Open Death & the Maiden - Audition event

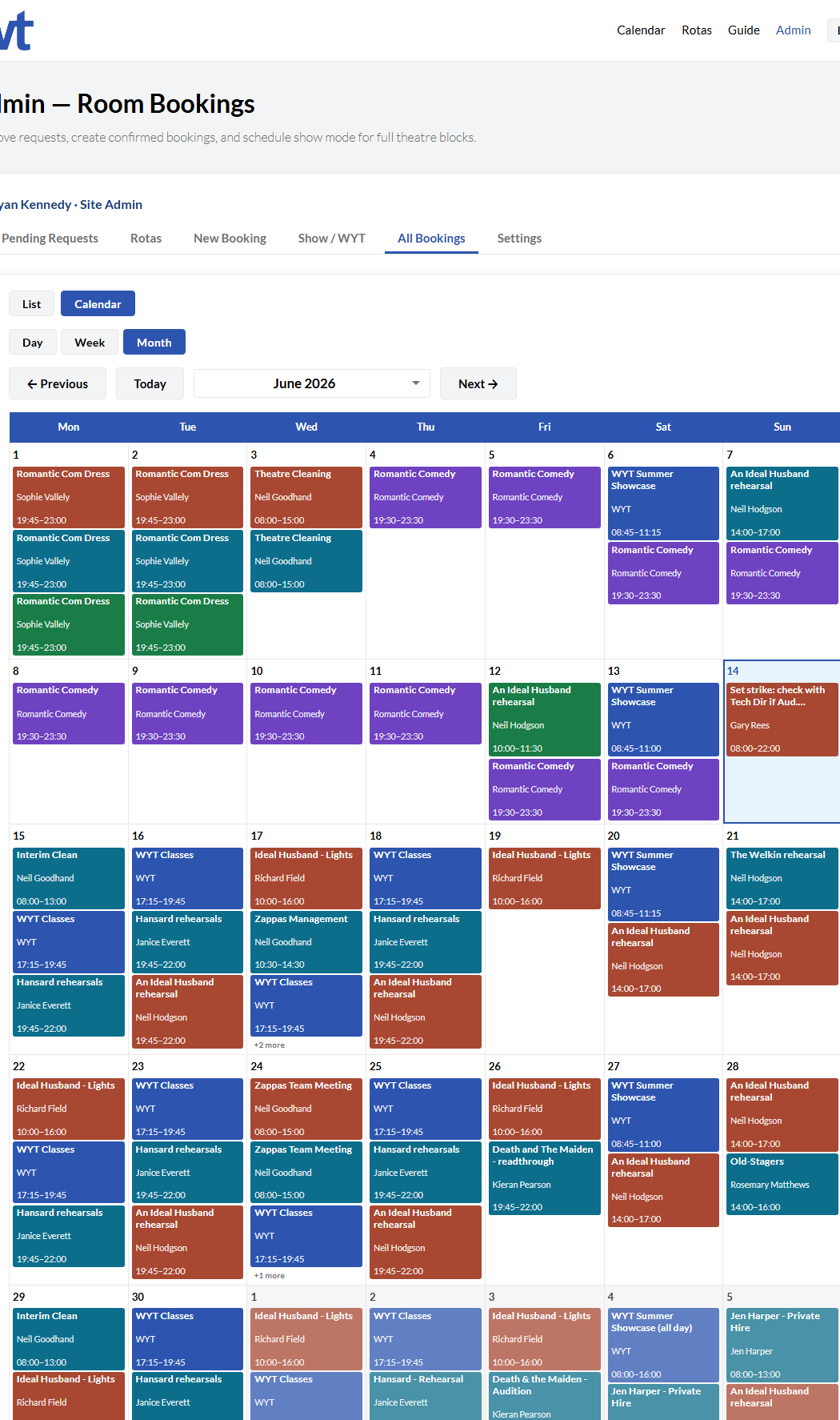click(544, 1396)
